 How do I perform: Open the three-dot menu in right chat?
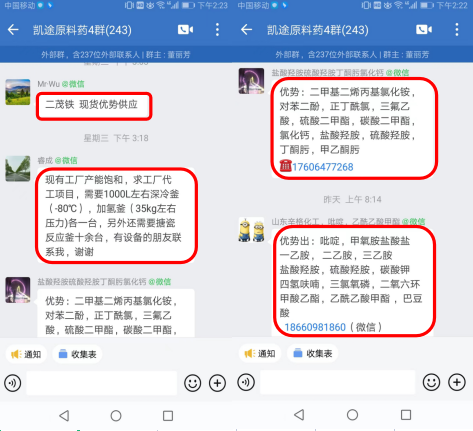(457, 30)
